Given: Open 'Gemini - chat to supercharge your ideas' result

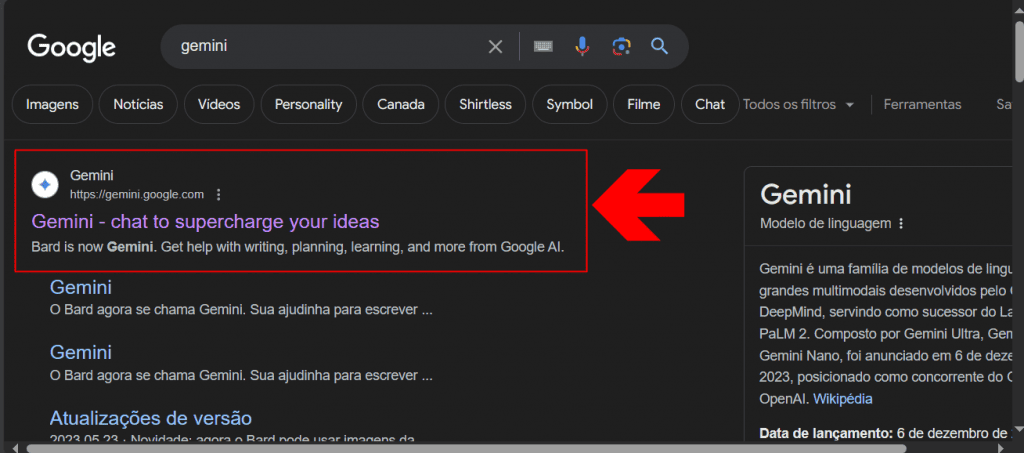Looking at the screenshot, I should coord(205,222).
